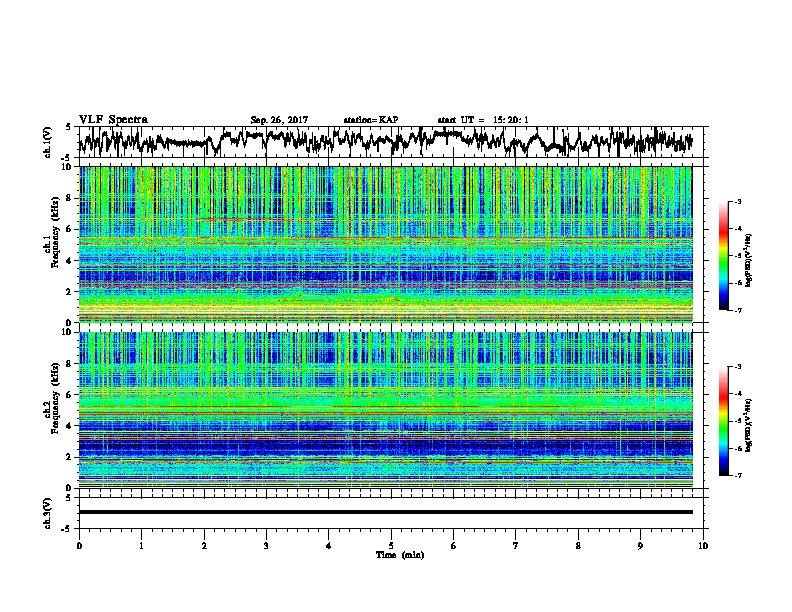Click the thick black ch.3 signal line
Image resolution: width=792 pixels, height=612 pixels.
386,512
